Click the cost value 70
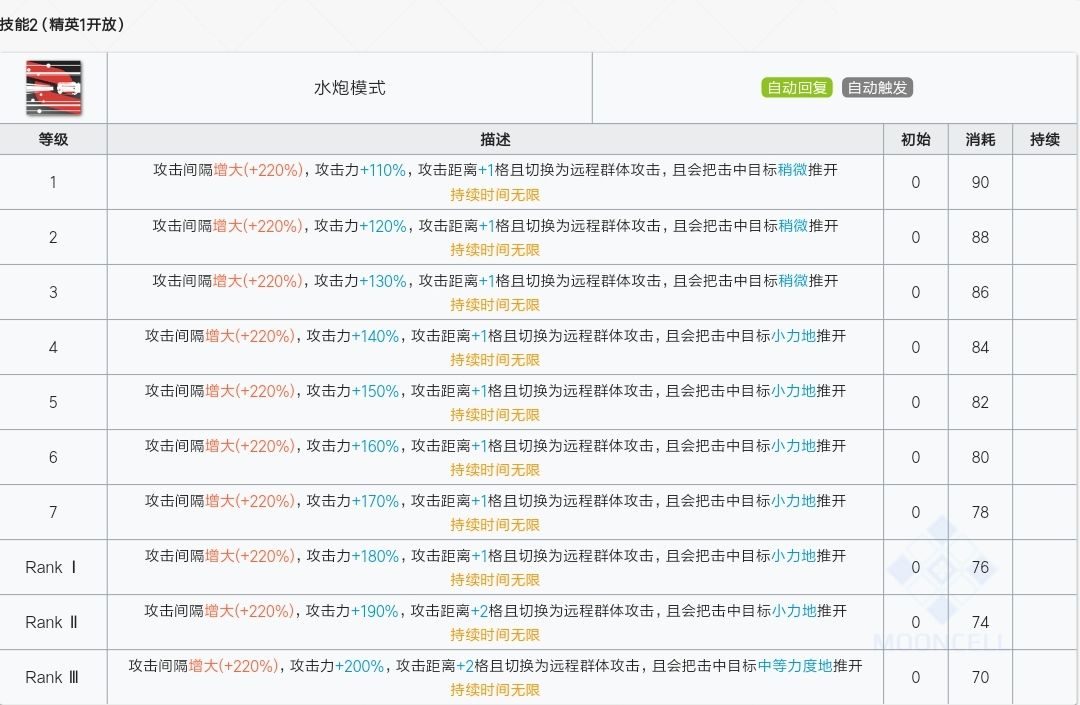Image resolution: width=1080 pixels, height=705 pixels. pyautogui.click(x=980, y=677)
